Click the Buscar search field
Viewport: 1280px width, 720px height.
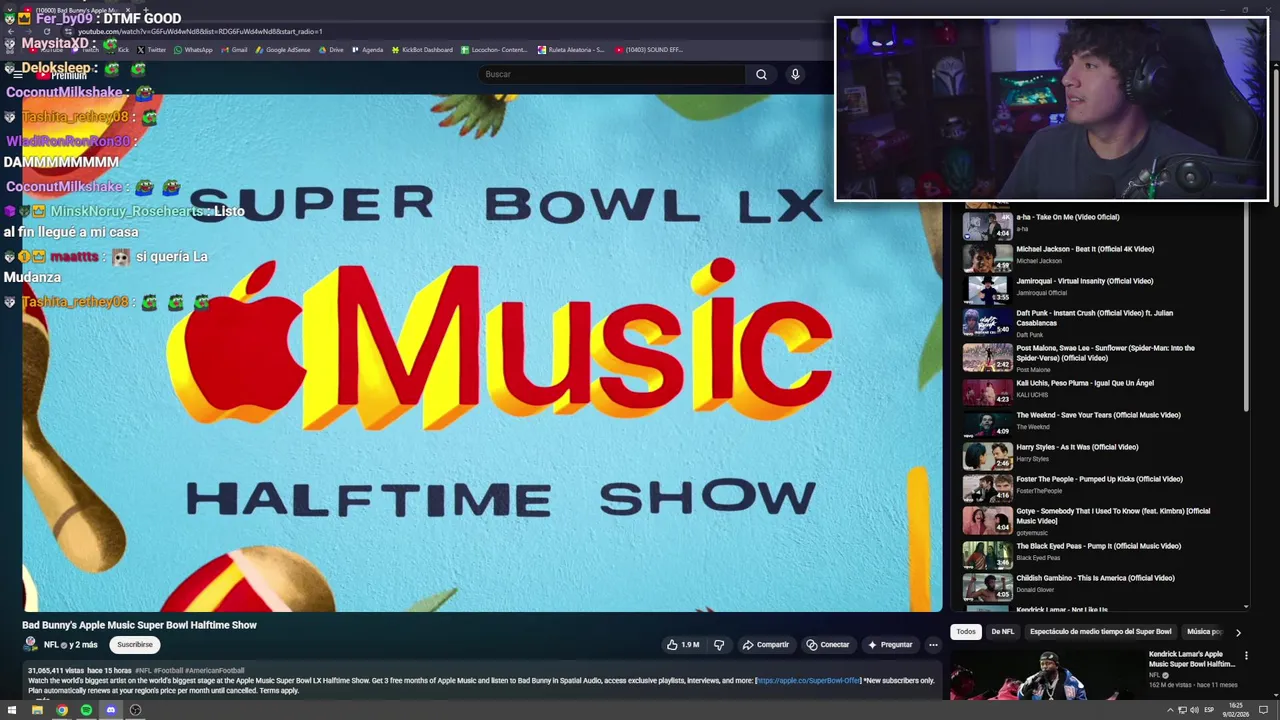[x=612, y=74]
